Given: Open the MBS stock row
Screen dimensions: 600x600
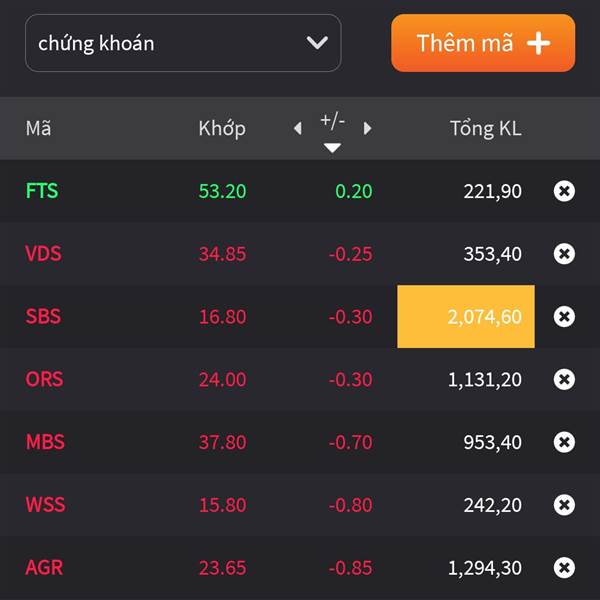Looking at the screenshot, I should (300, 442).
